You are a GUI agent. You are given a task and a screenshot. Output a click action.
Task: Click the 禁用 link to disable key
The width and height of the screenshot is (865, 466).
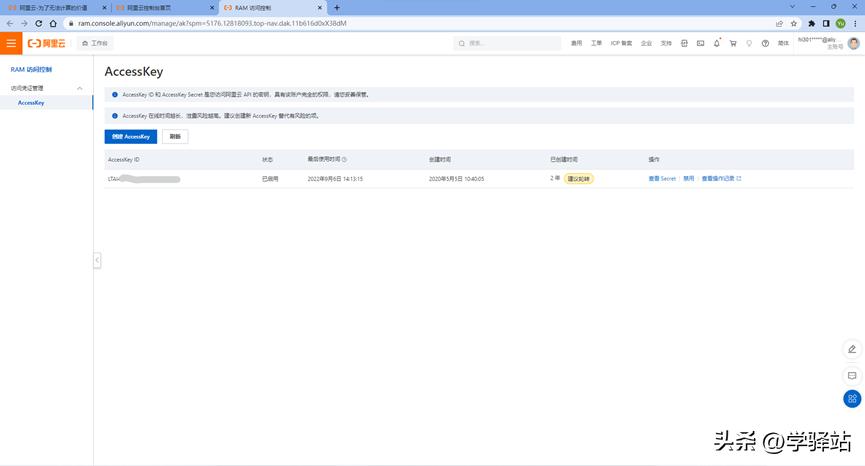point(688,178)
